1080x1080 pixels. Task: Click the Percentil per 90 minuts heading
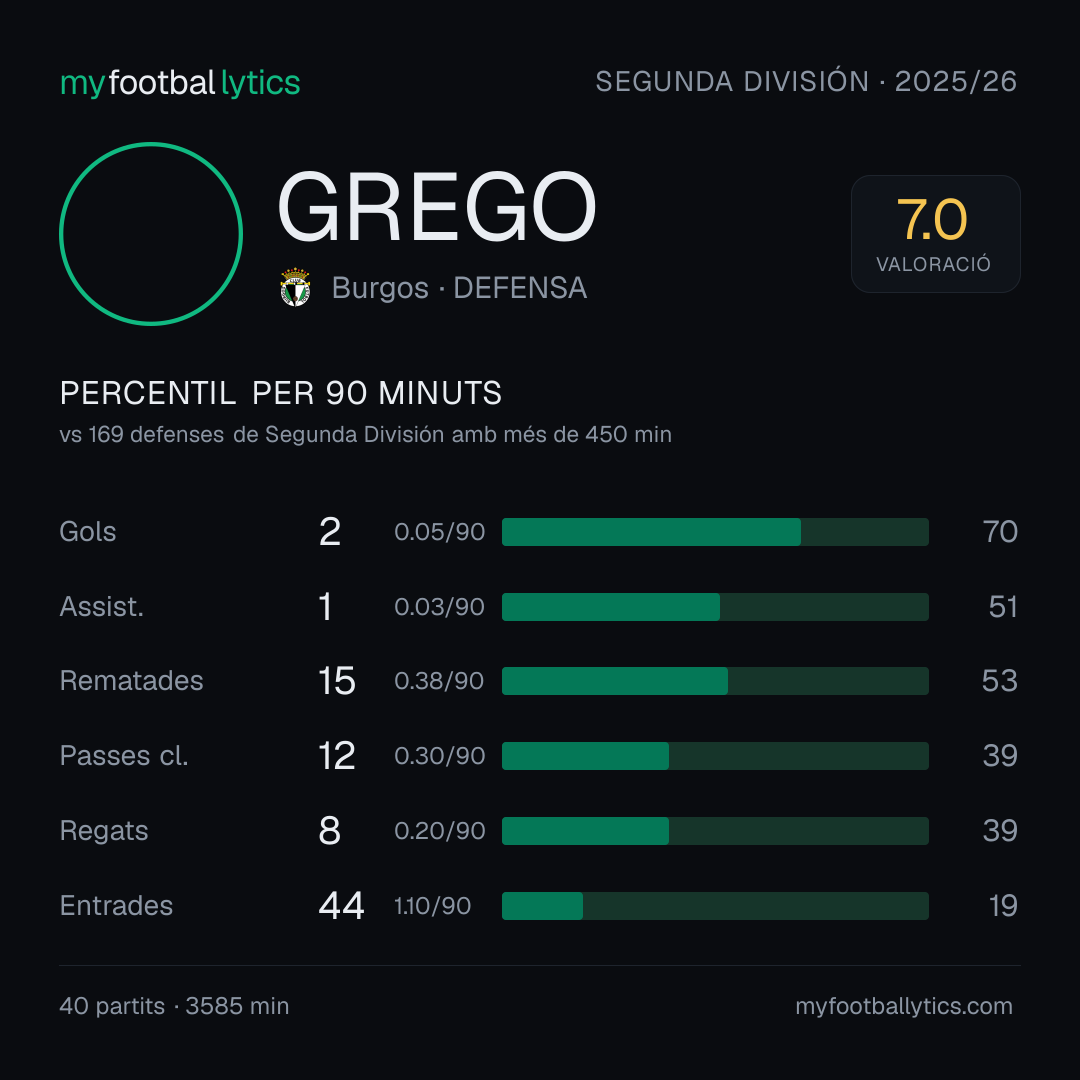[x=280, y=393]
